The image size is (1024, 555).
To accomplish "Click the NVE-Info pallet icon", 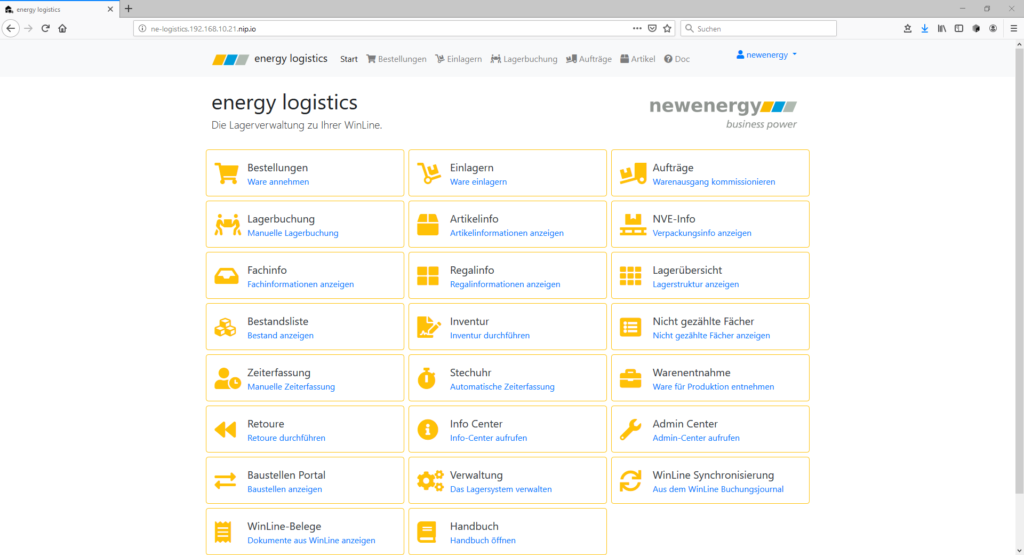I will [x=632, y=225].
